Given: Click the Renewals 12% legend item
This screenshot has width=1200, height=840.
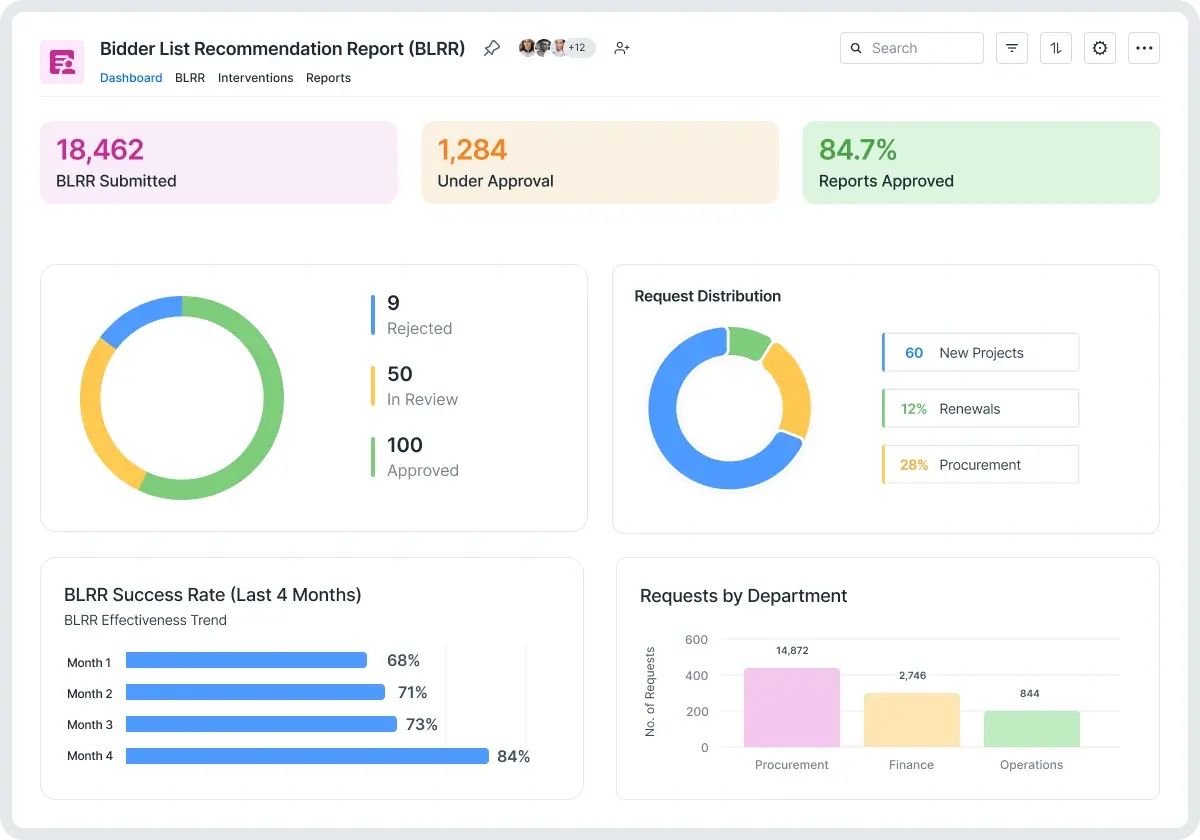Looking at the screenshot, I should pyautogui.click(x=980, y=409).
